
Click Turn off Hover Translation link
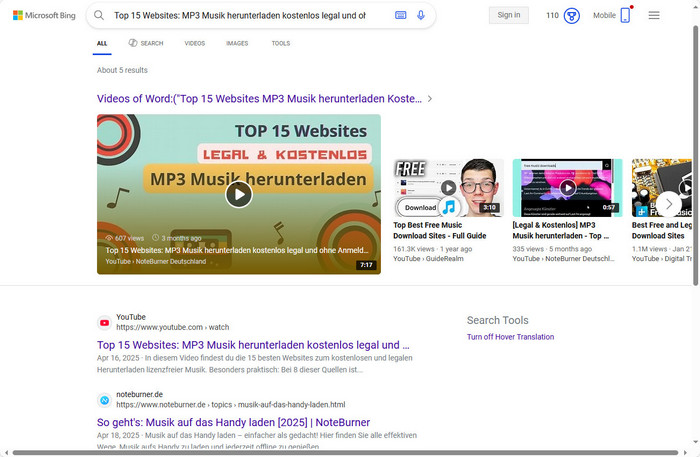coord(510,337)
